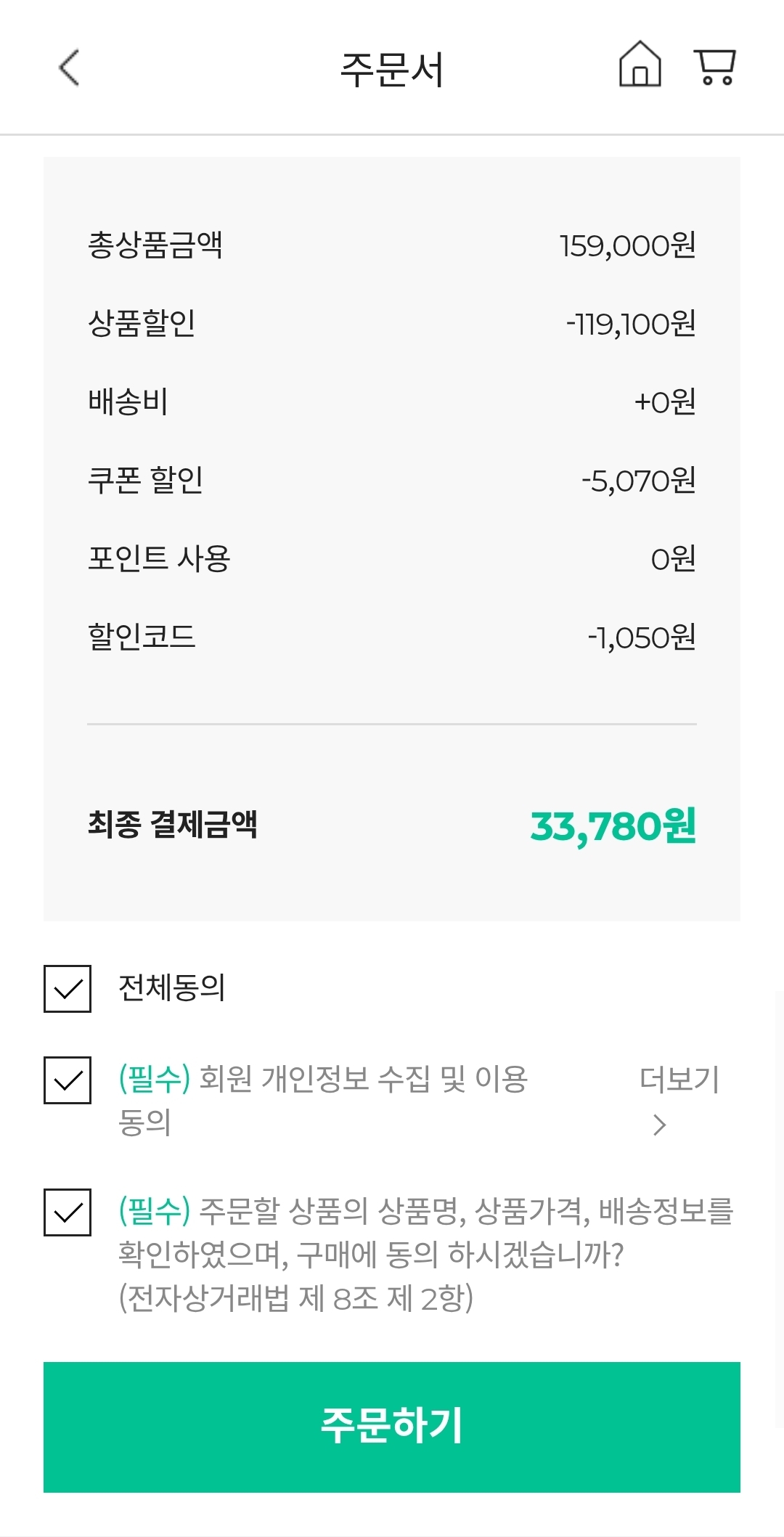Tap the 상품할인 -119,100원 value

pyautogui.click(x=632, y=324)
